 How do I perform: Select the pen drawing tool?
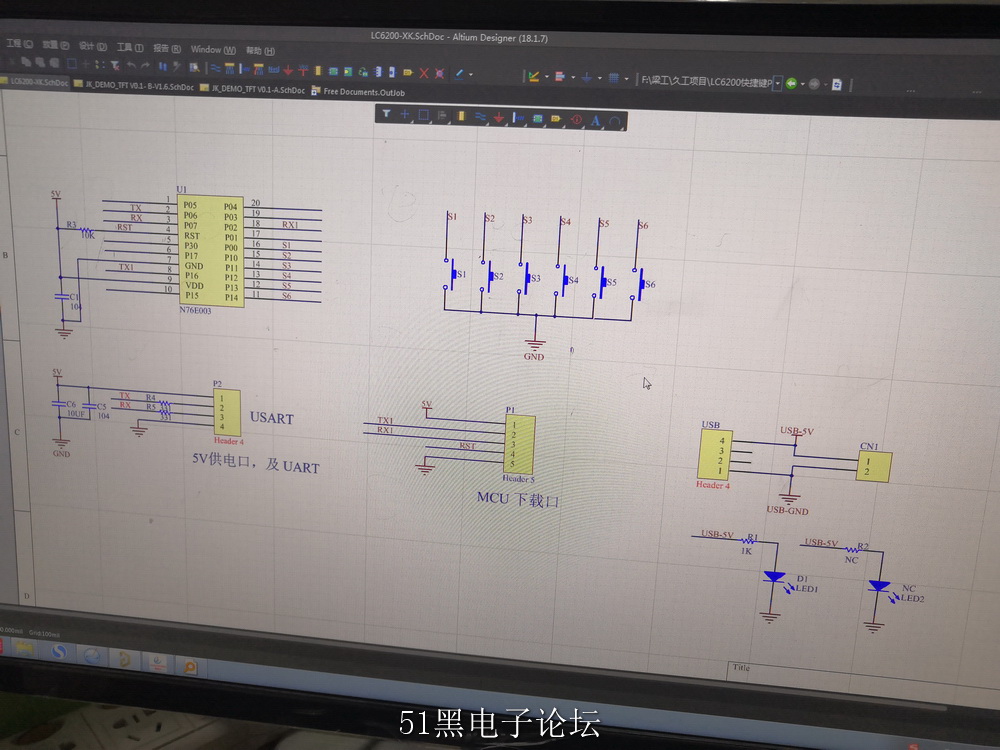point(459,74)
